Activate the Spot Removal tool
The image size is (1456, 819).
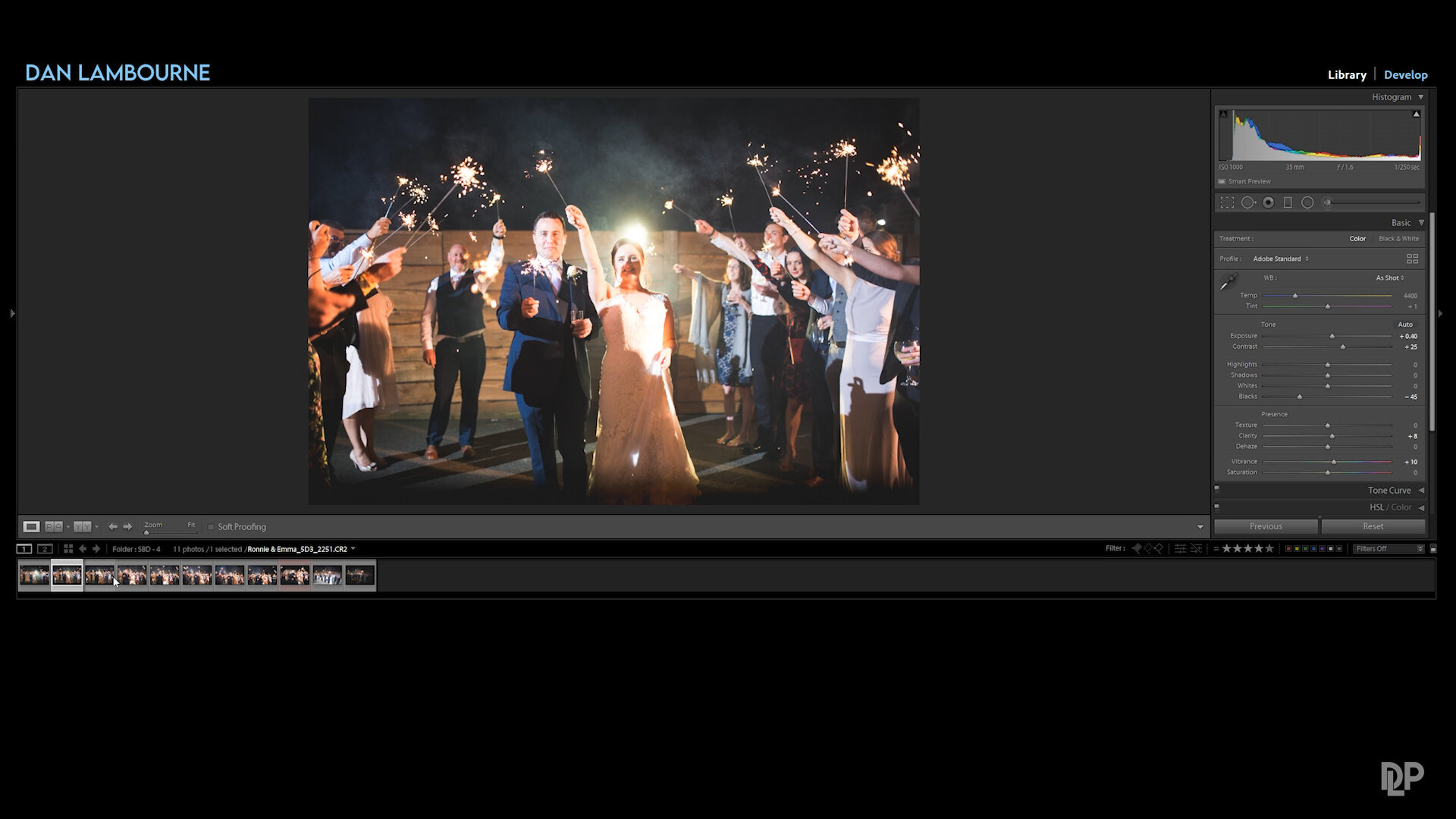[x=1247, y=202]
